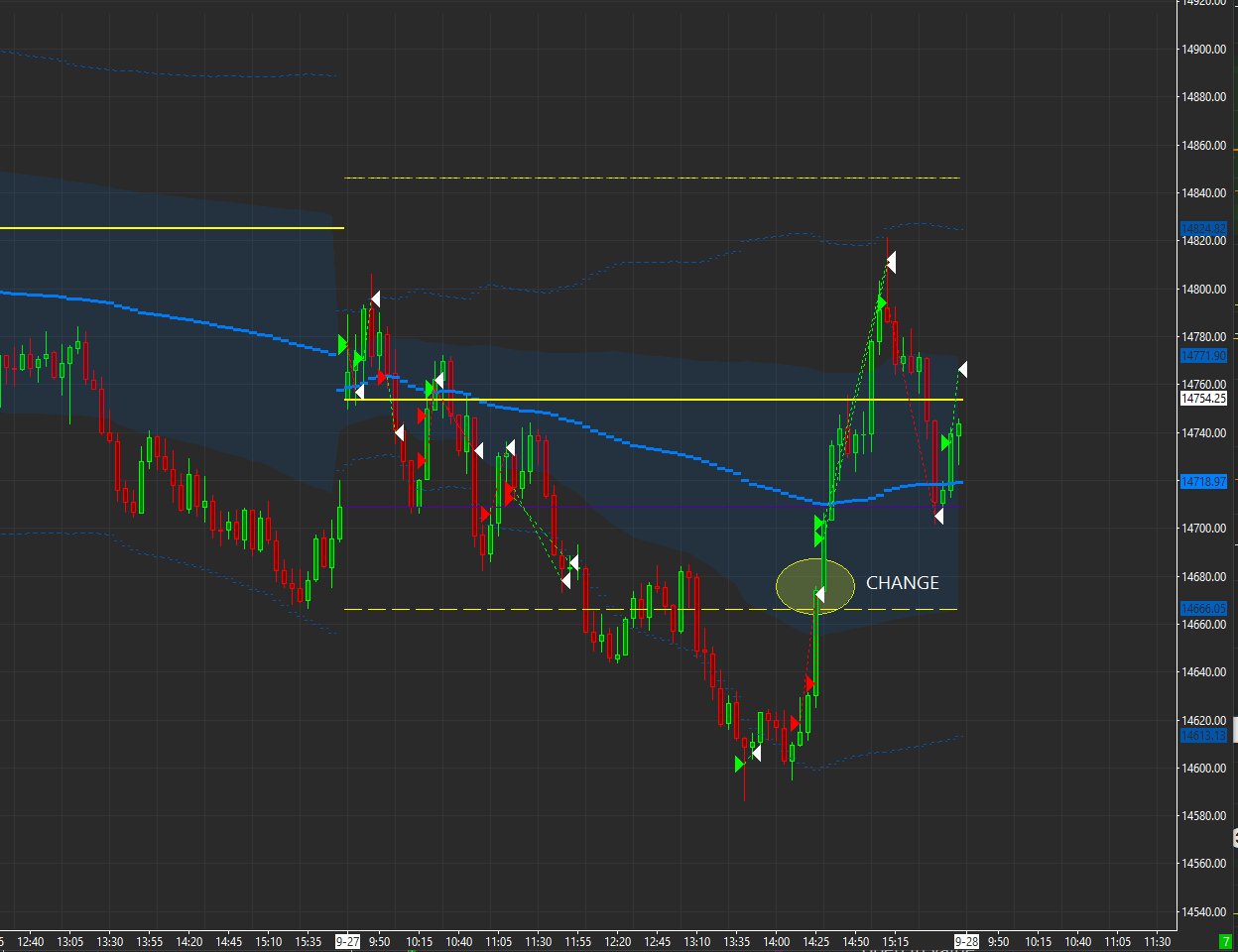
Task: Click the 13:30 time axis label
Action: pos(110,942)
